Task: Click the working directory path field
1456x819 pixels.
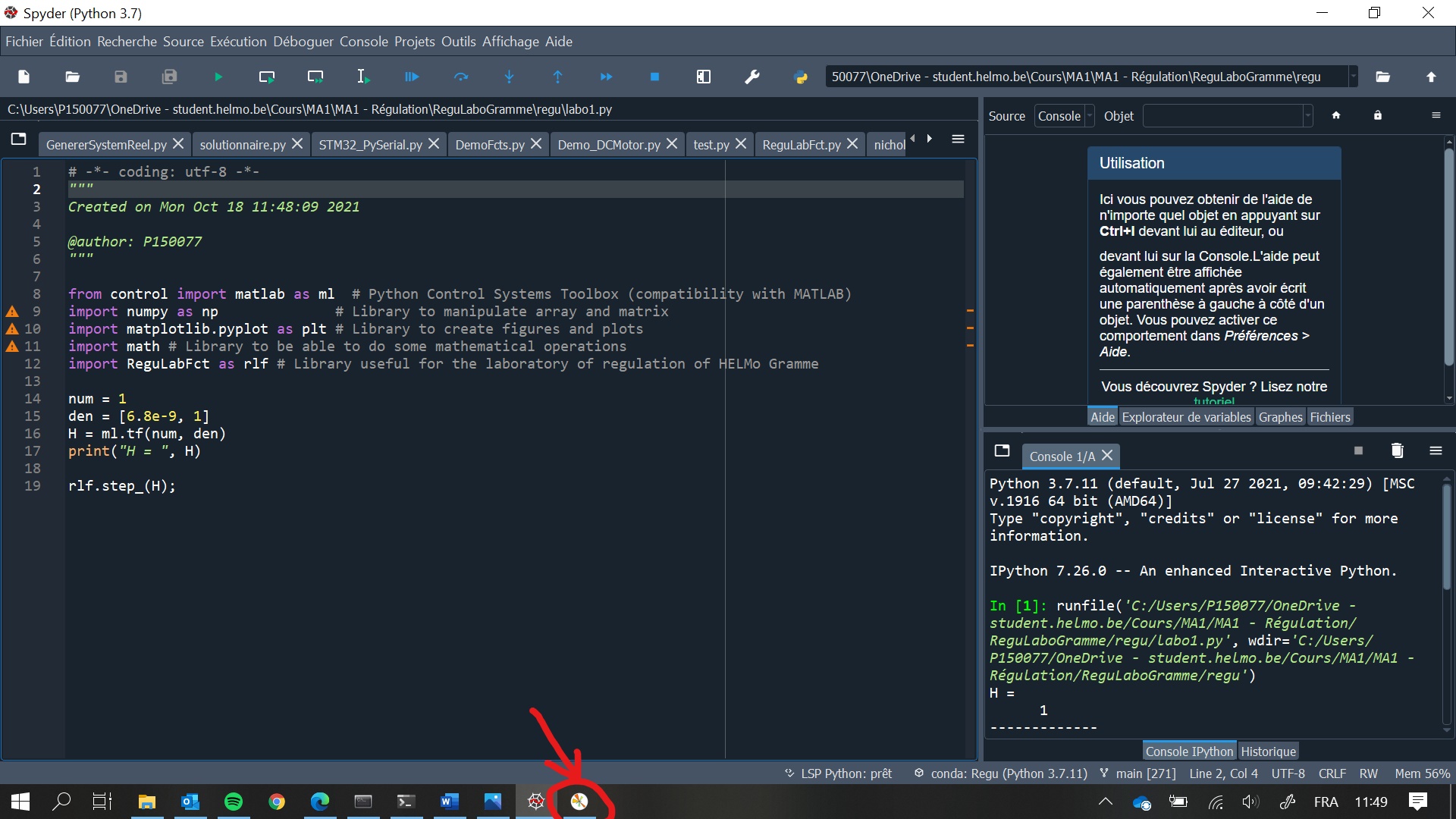Action: (1086, 77)
